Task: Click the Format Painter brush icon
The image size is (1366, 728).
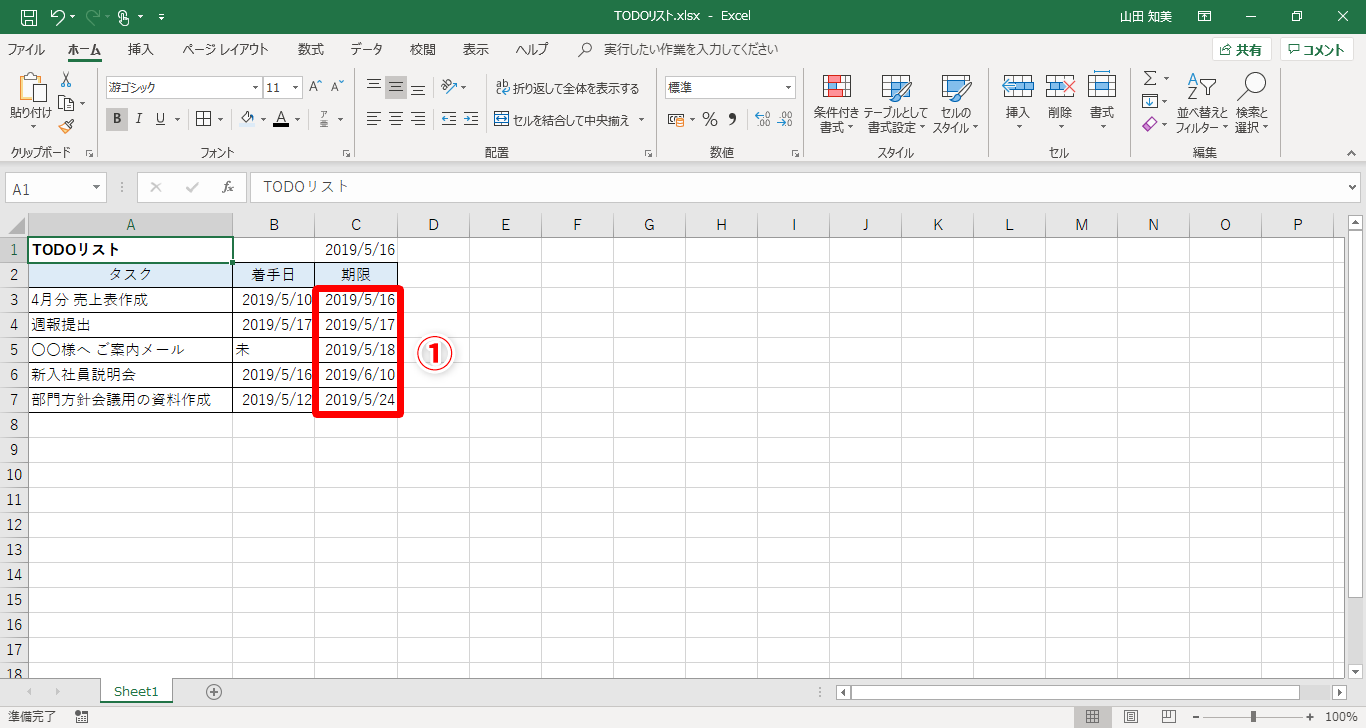Action: pyautogui.click(x=66, y=126)
